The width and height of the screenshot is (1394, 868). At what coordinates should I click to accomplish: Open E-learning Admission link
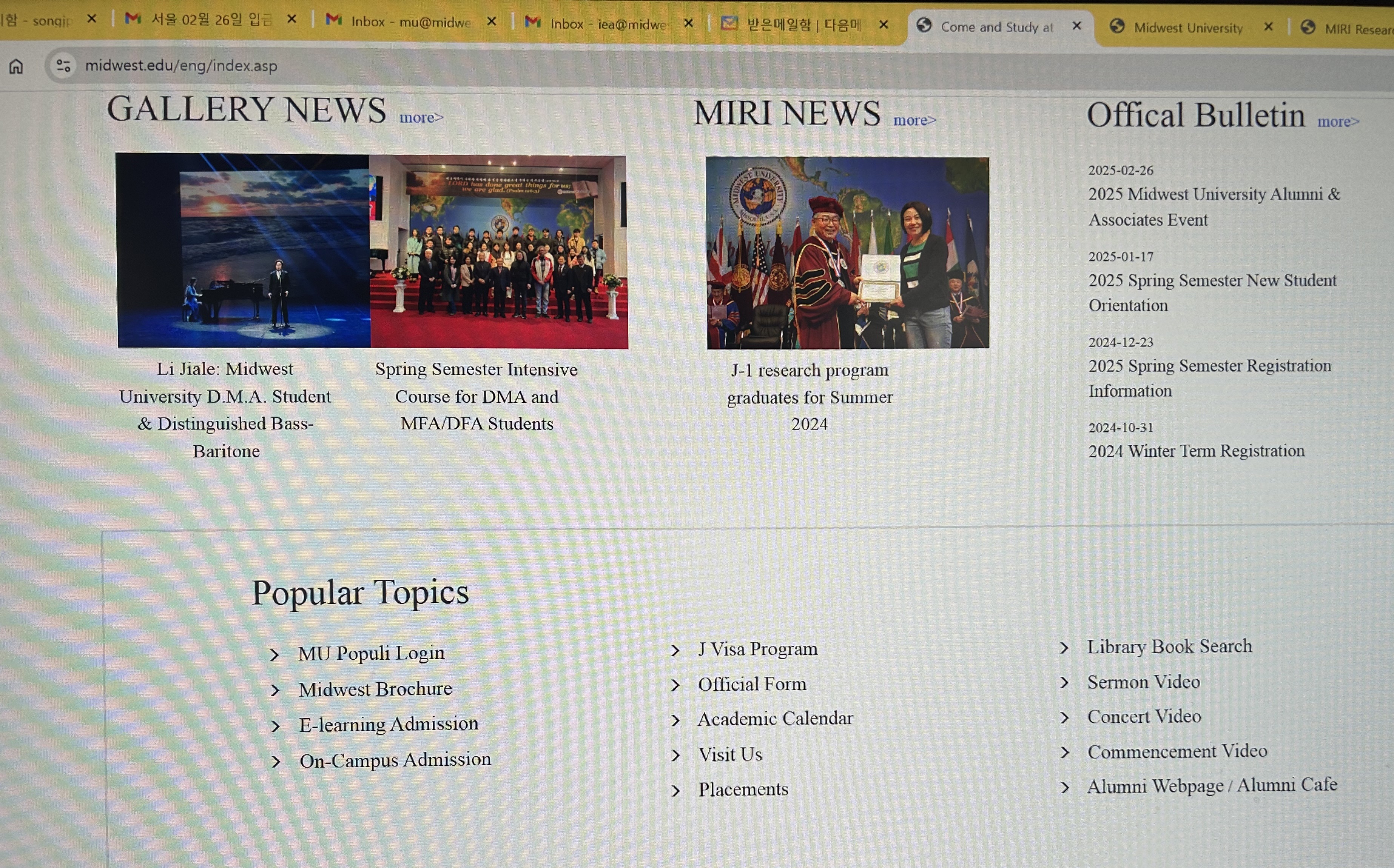388,725
